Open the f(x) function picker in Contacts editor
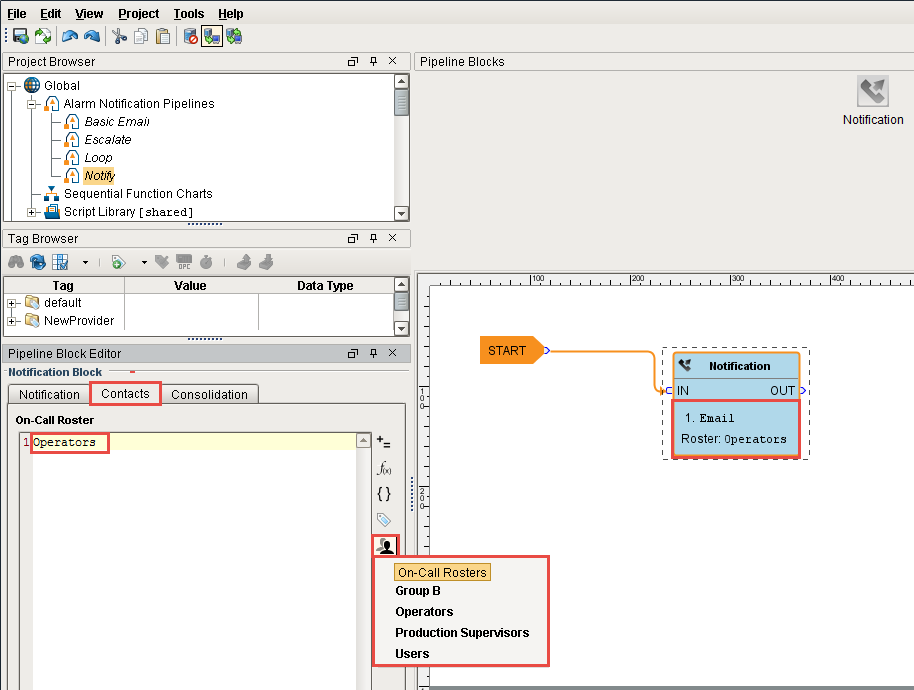 (385, 468)
